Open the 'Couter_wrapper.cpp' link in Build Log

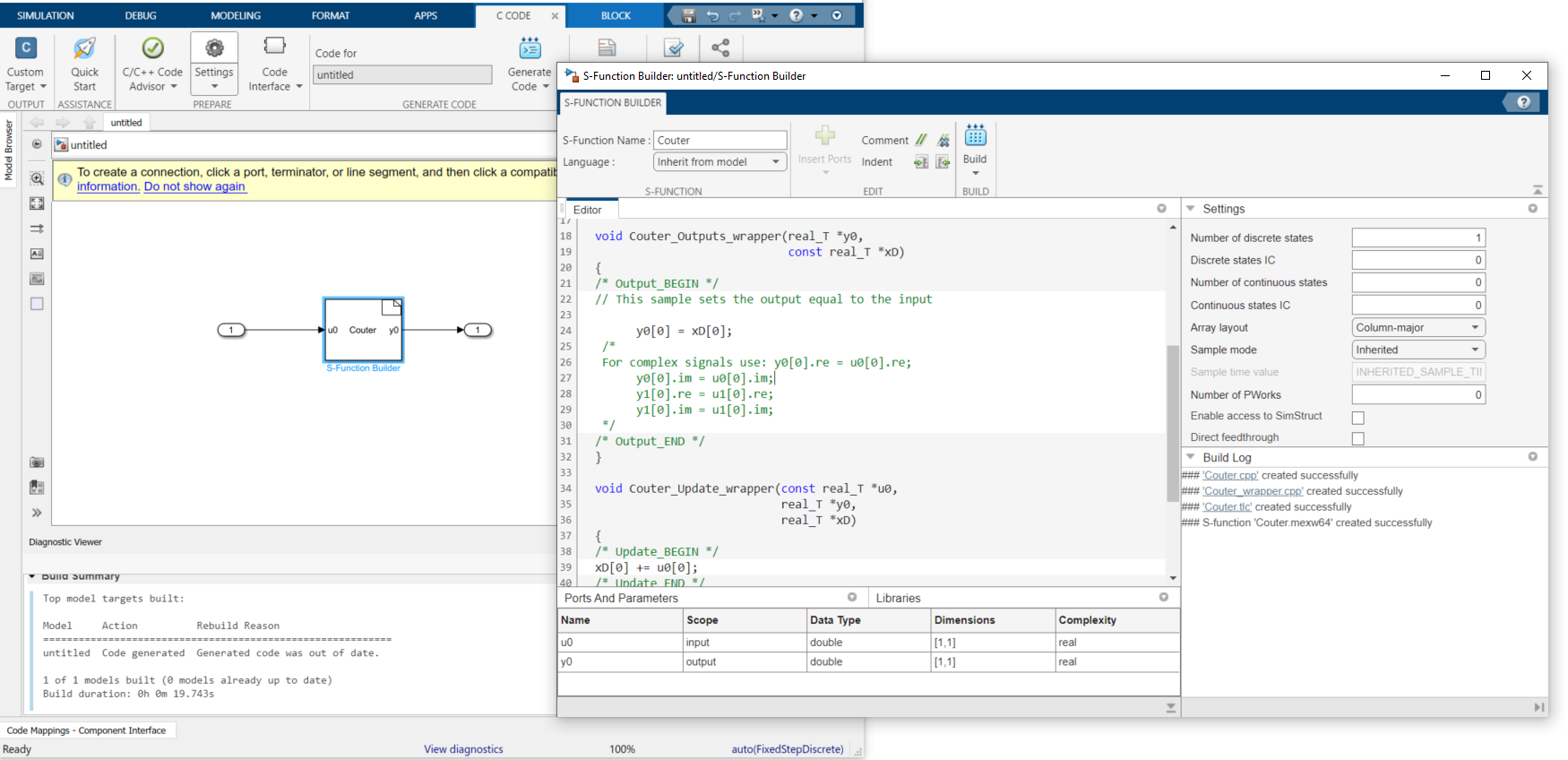1253,491
